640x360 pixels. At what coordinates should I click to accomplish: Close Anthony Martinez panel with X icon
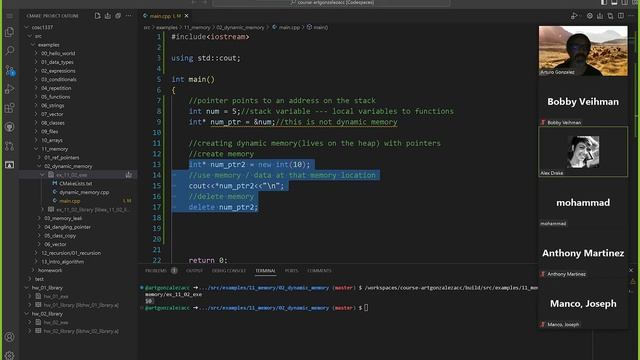pos(631,270)
